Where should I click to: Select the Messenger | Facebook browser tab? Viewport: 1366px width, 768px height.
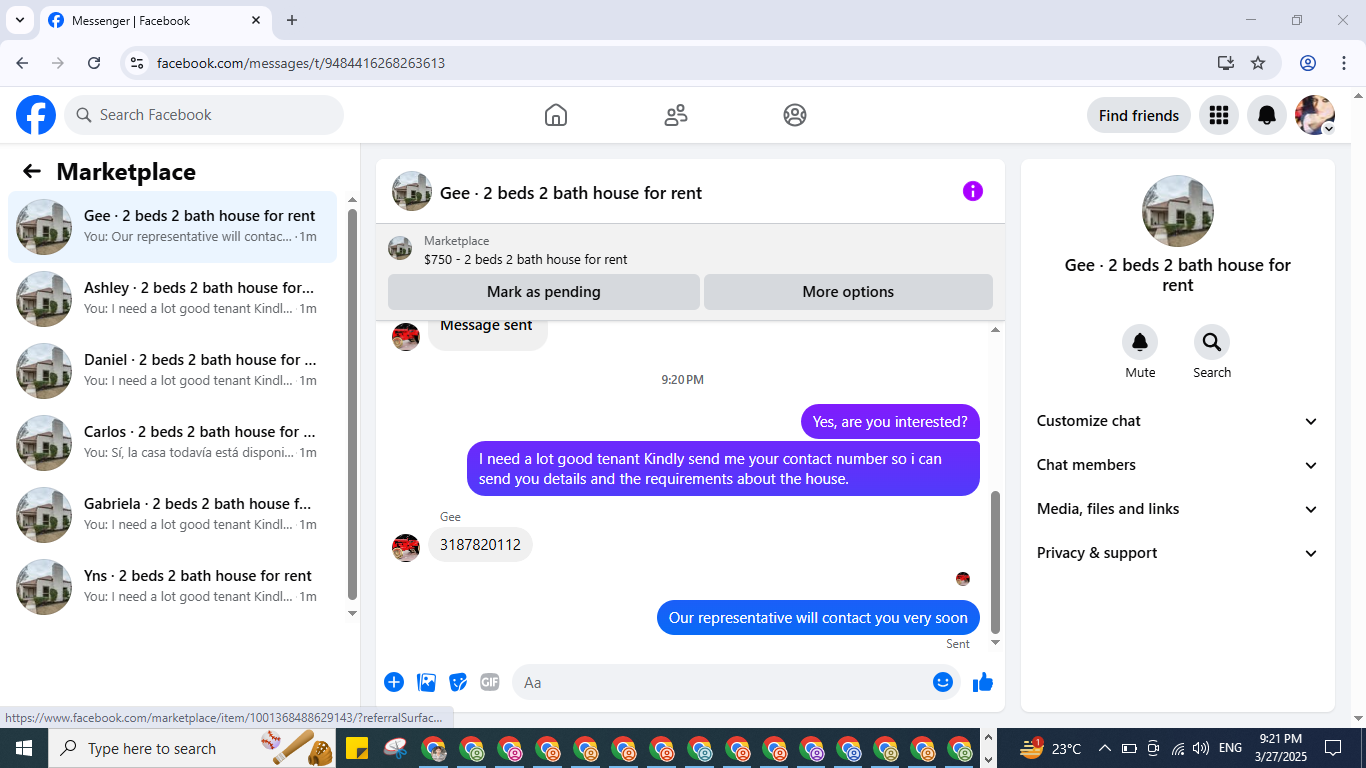pyautogui.click(x=155, y=20)
